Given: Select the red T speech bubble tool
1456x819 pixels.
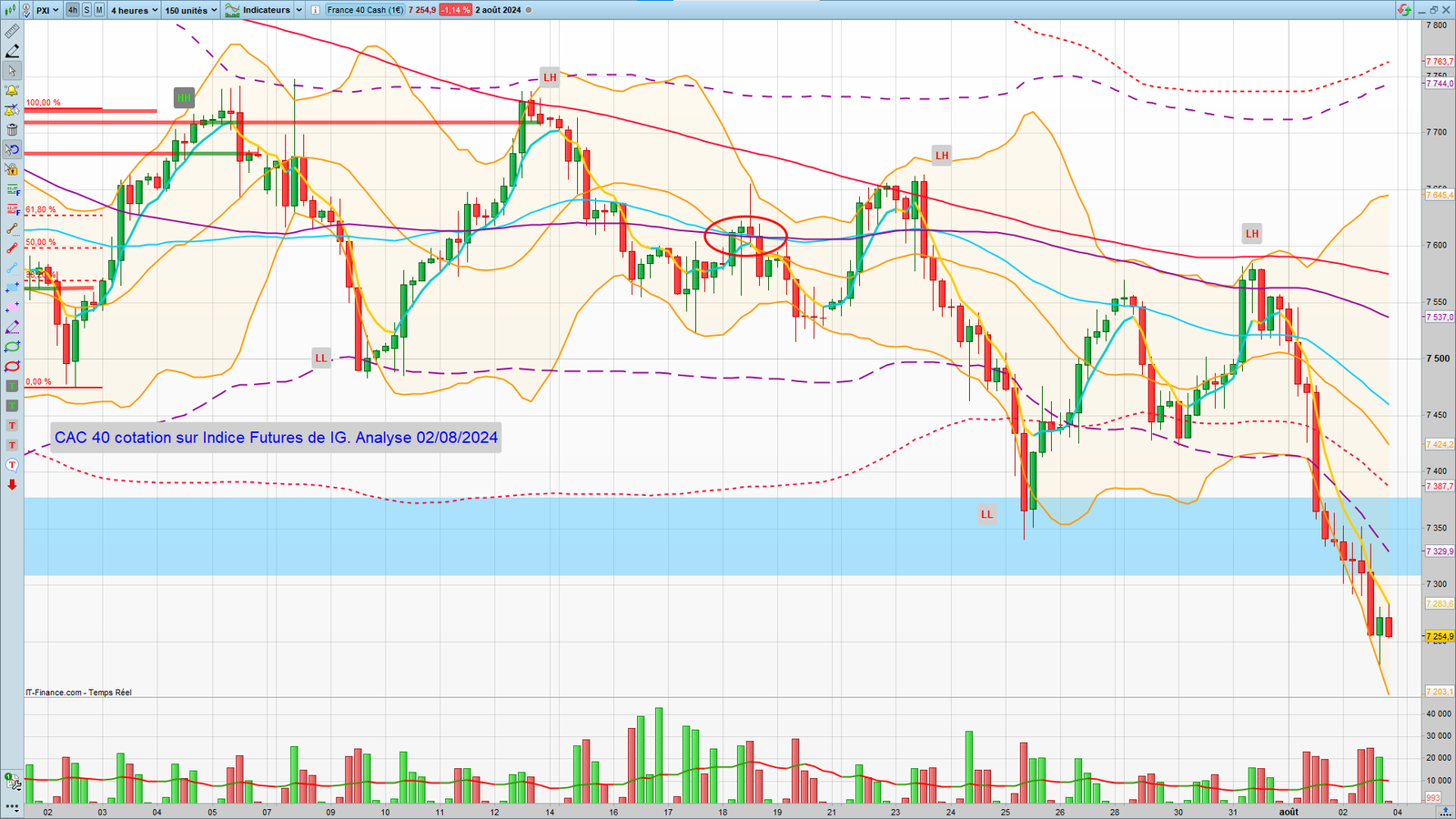Looking at the screenshot, I should pyautogui.click(x=12, y=465).
